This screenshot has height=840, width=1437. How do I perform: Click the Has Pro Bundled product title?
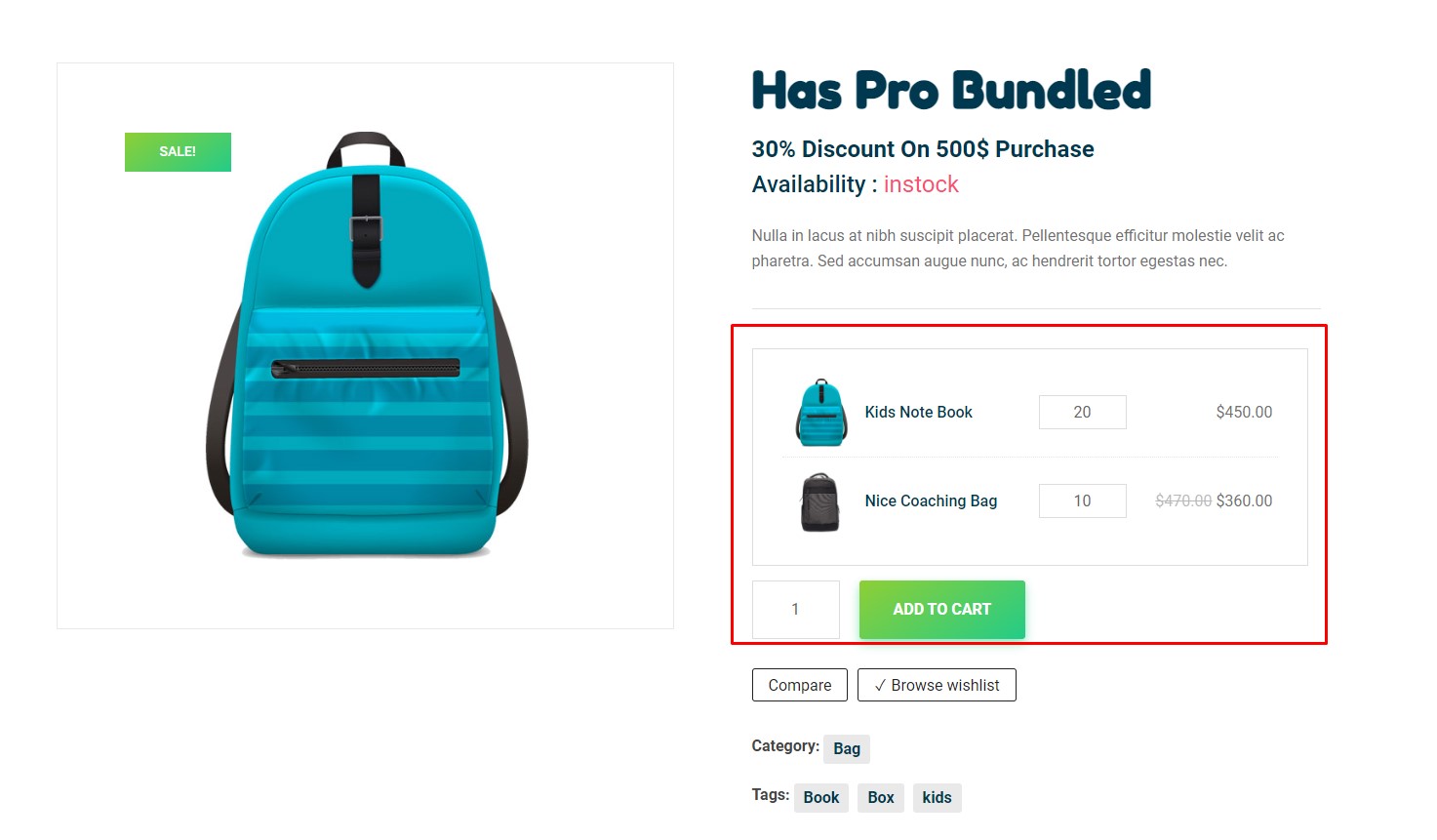[951, 91]
